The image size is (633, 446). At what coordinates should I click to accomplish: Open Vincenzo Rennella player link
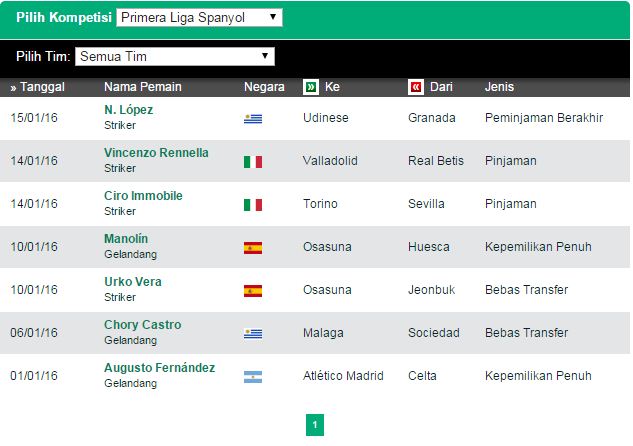point(156,153)
